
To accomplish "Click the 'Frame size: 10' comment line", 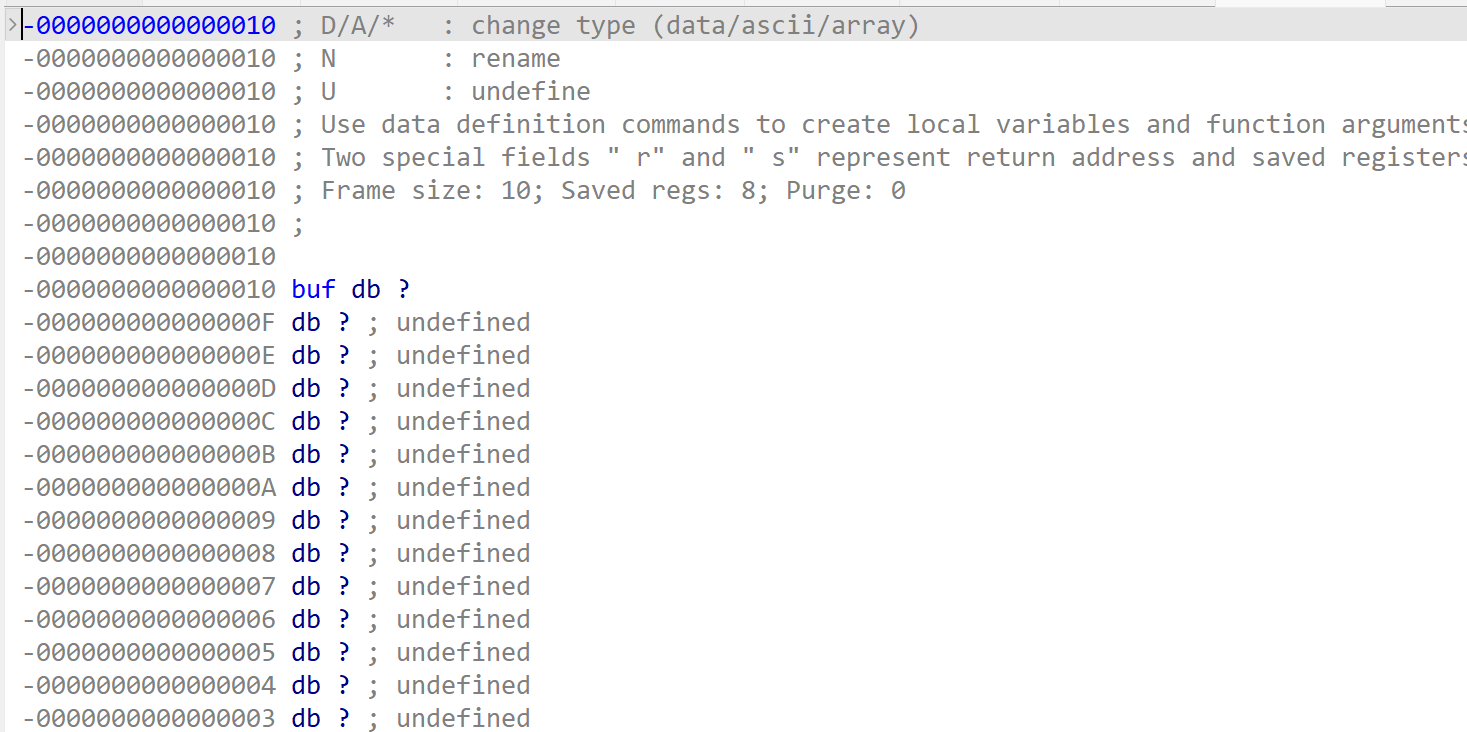I will pyautogui.click(x=464, y=190).
